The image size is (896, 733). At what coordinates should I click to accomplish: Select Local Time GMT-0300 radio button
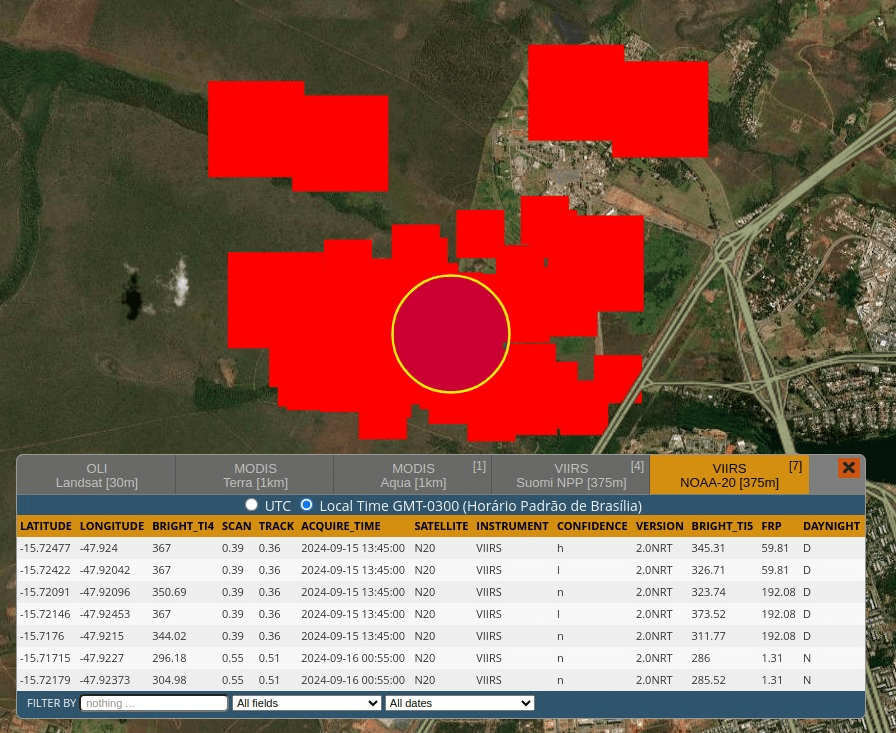(x=307, y=505)
